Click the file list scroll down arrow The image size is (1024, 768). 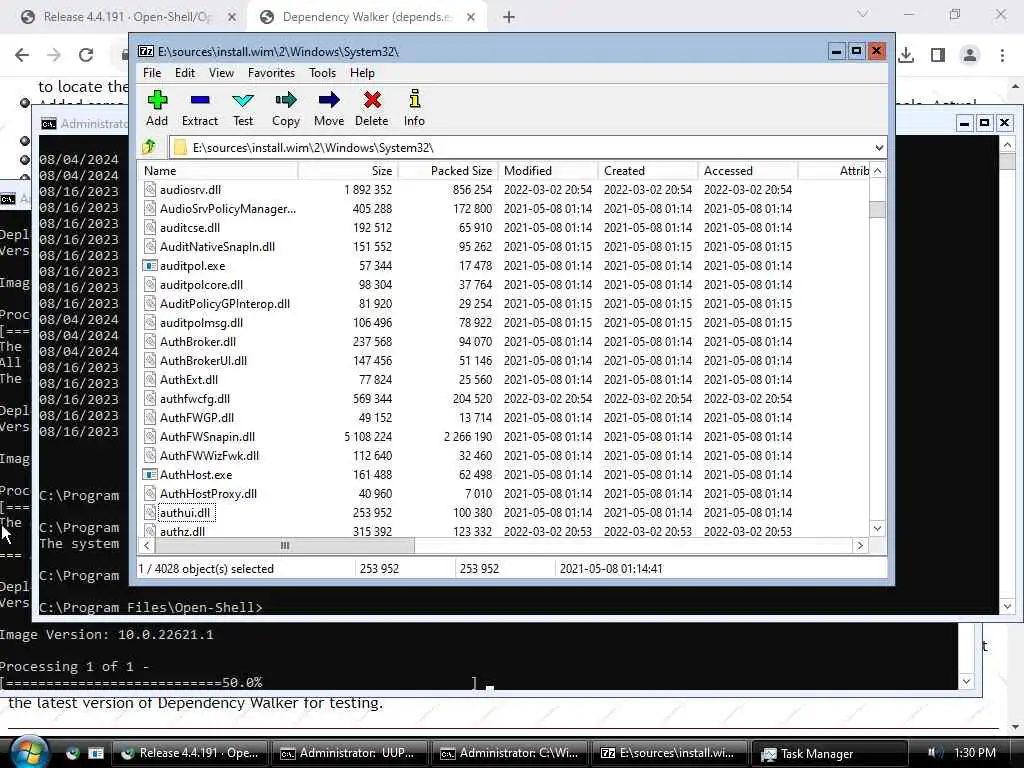pos(878,528)
